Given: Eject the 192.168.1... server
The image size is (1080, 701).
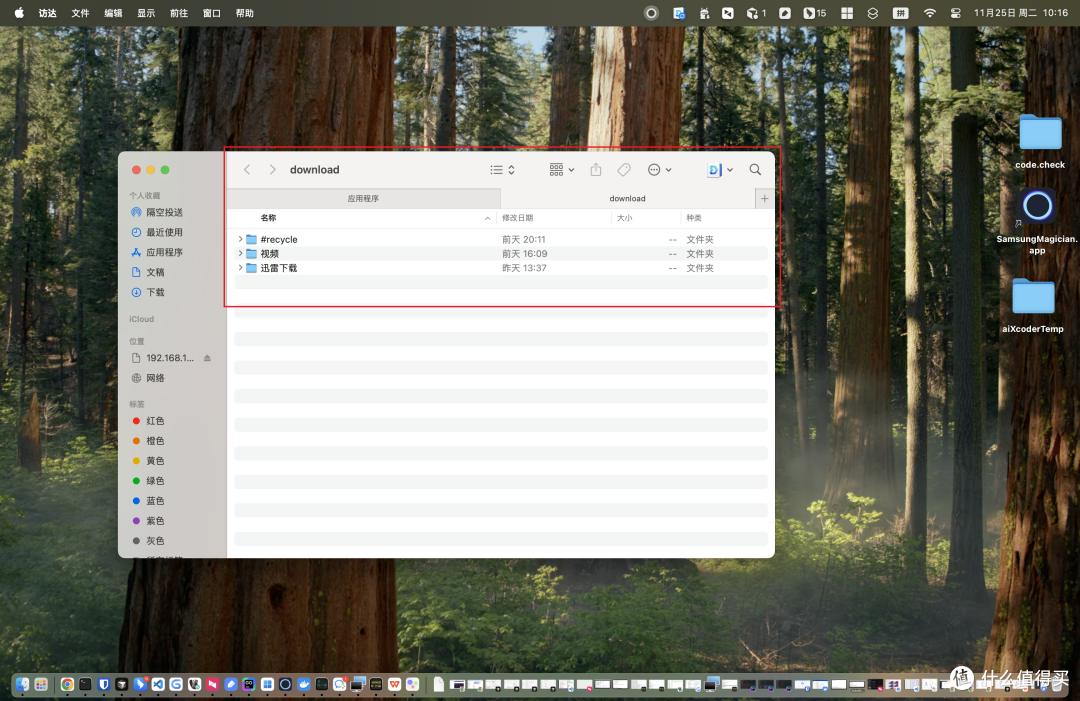Looking at the screenshot, I should pyautogui.click(x=207, y=358).
